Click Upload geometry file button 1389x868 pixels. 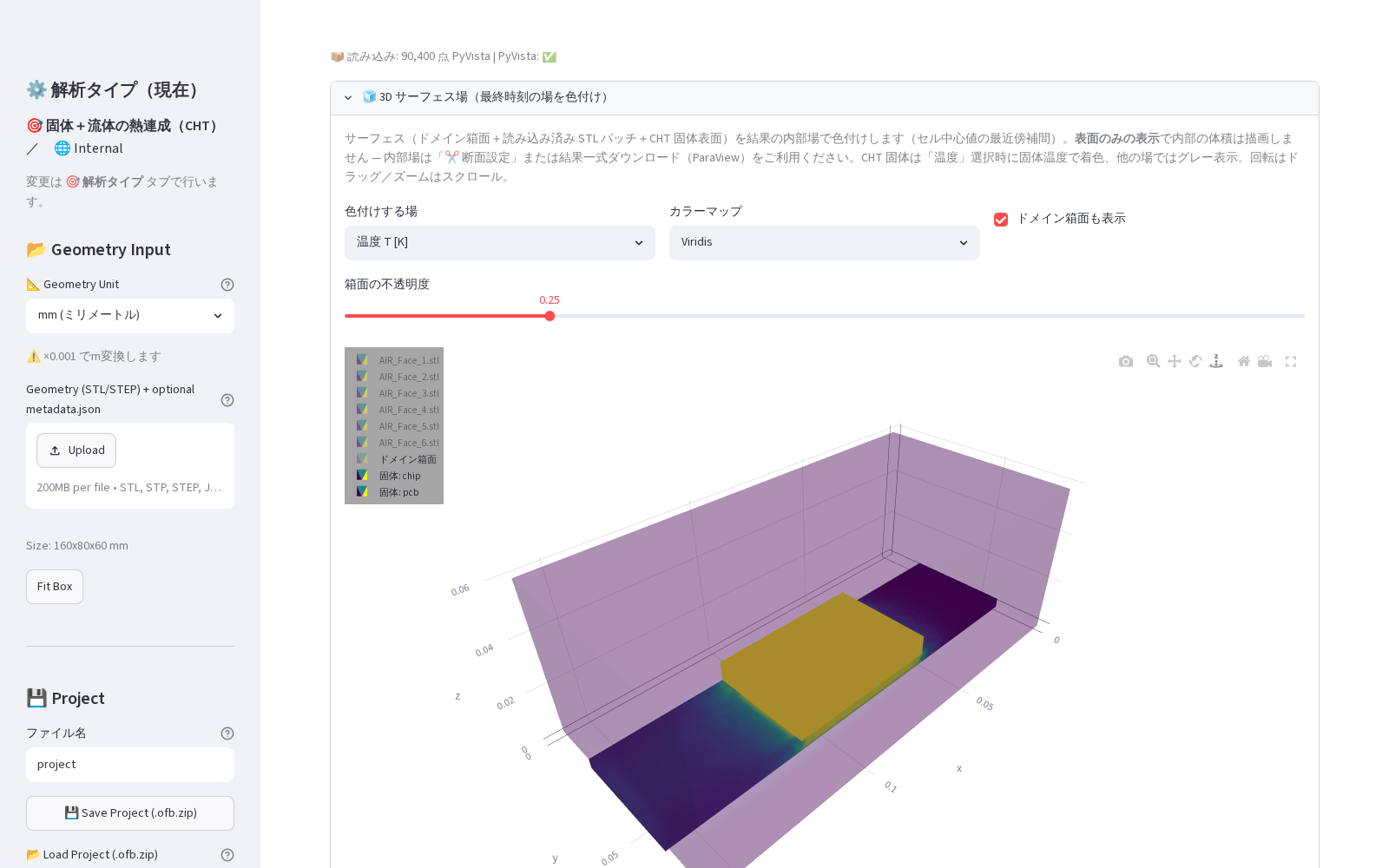76,450
